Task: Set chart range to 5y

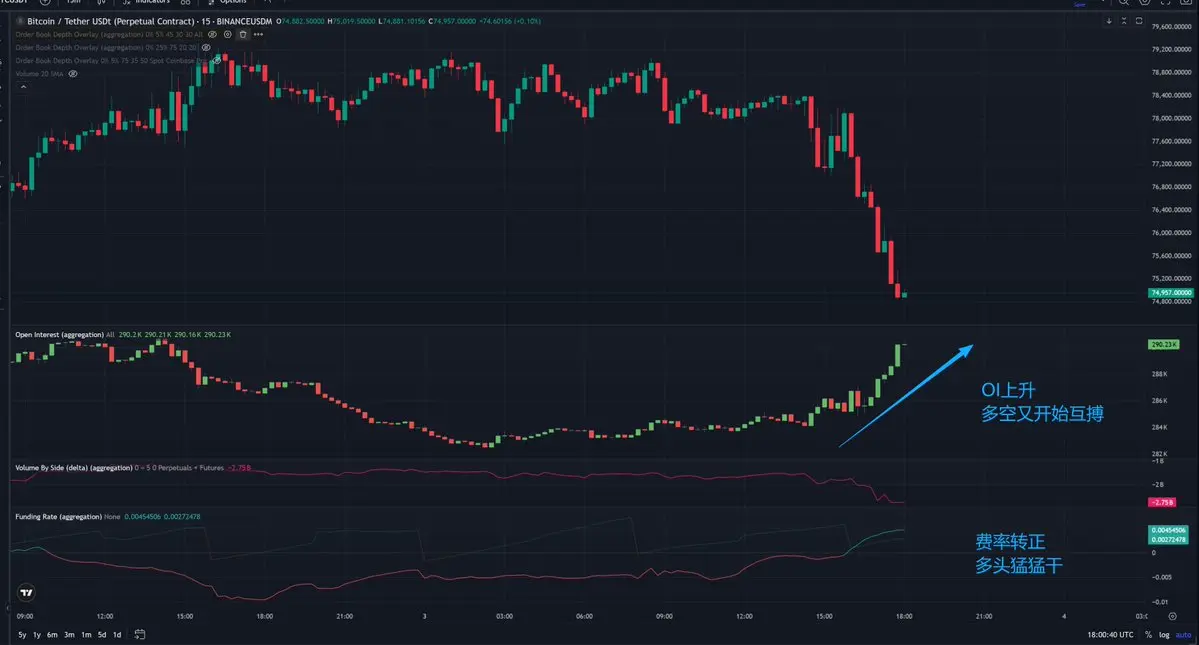Action: pyautogui.click(x=22, y=634)
